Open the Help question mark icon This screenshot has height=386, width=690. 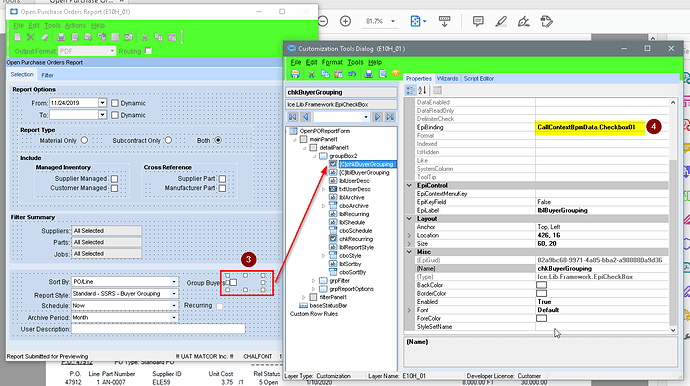pyautogui.click(x=396, y=74)
